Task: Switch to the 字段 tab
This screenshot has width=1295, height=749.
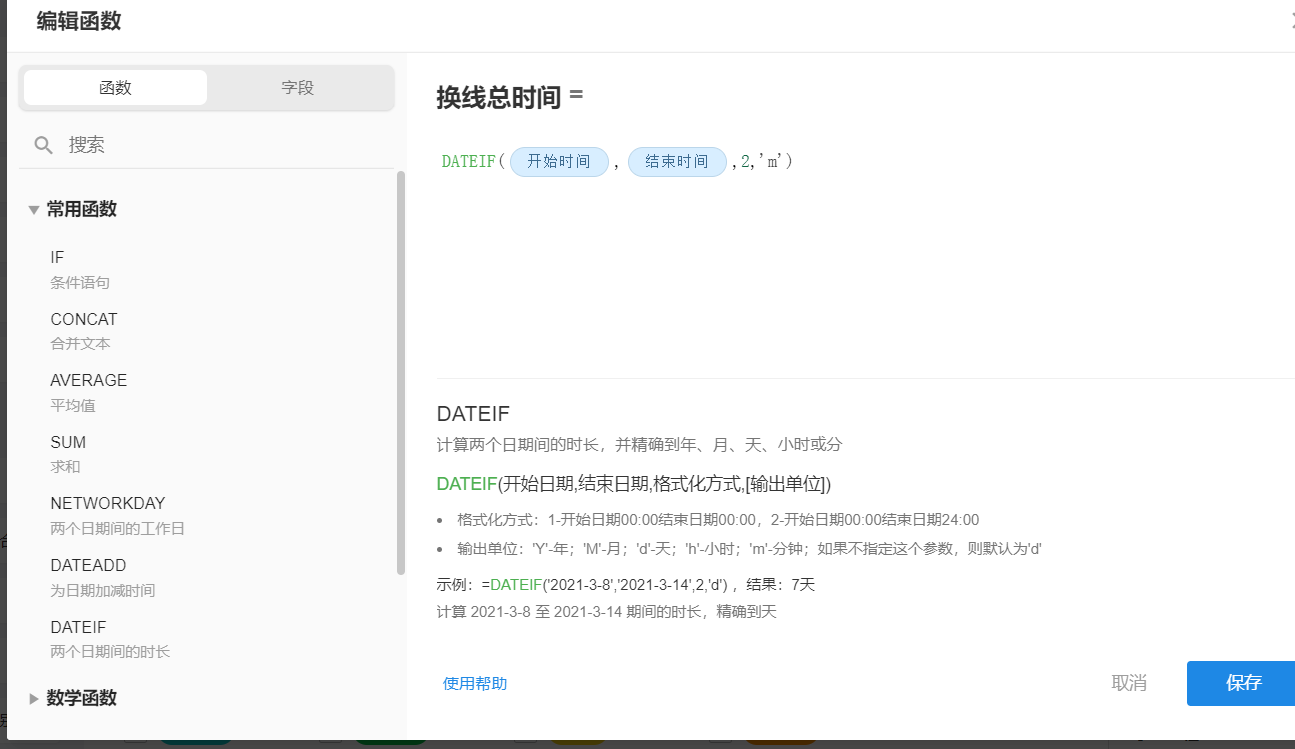Action: pos(298,88)
